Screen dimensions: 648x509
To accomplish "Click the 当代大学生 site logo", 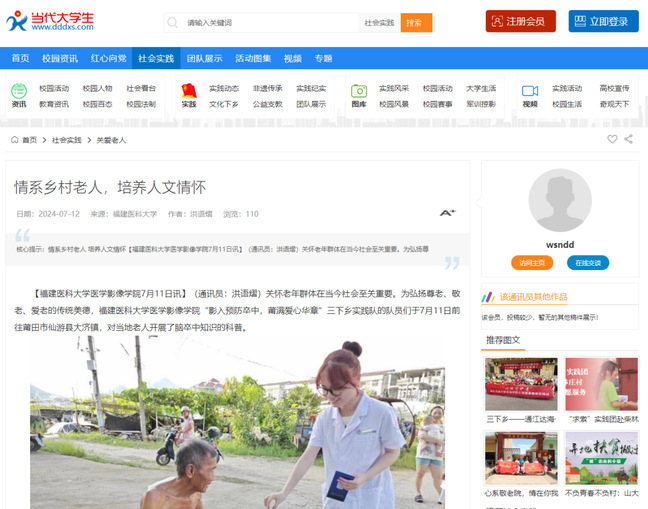I will 50,21.
